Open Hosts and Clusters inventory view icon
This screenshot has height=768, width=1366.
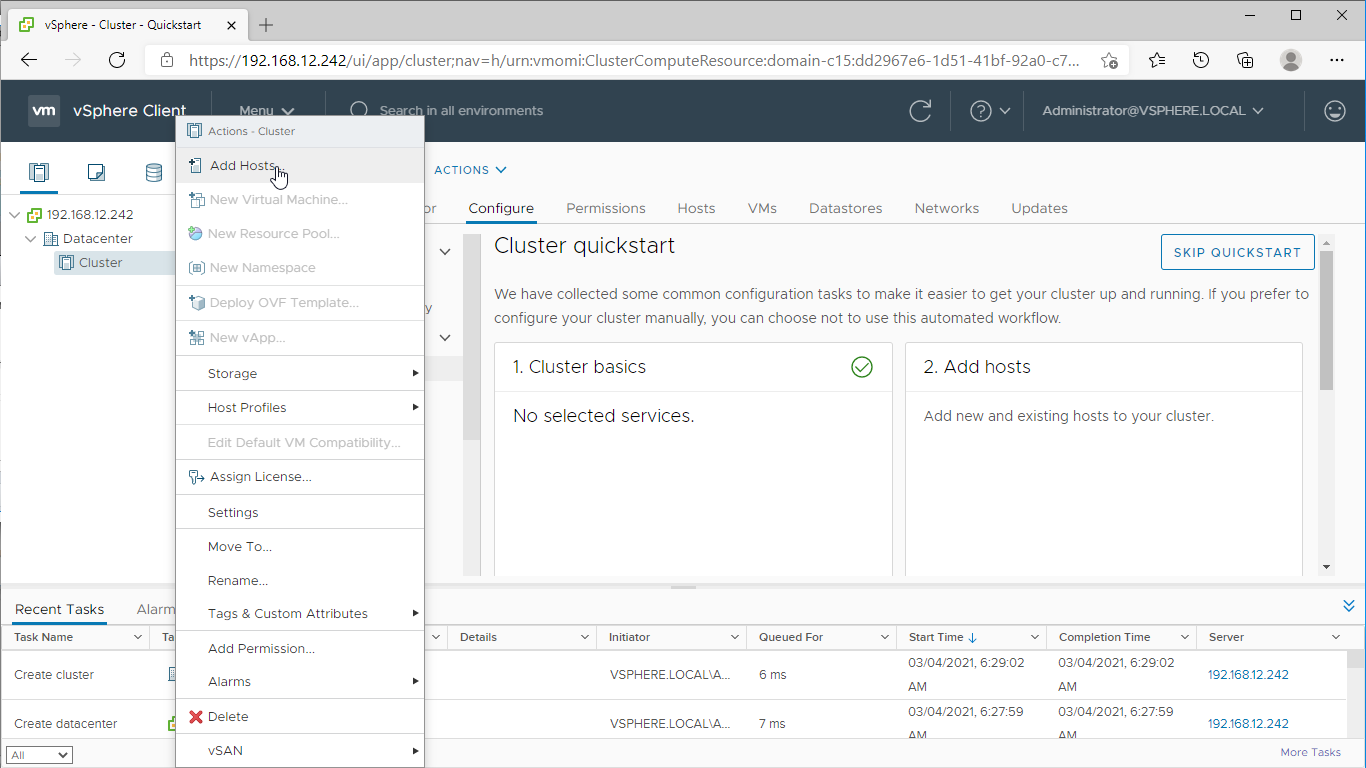[38, 172]
